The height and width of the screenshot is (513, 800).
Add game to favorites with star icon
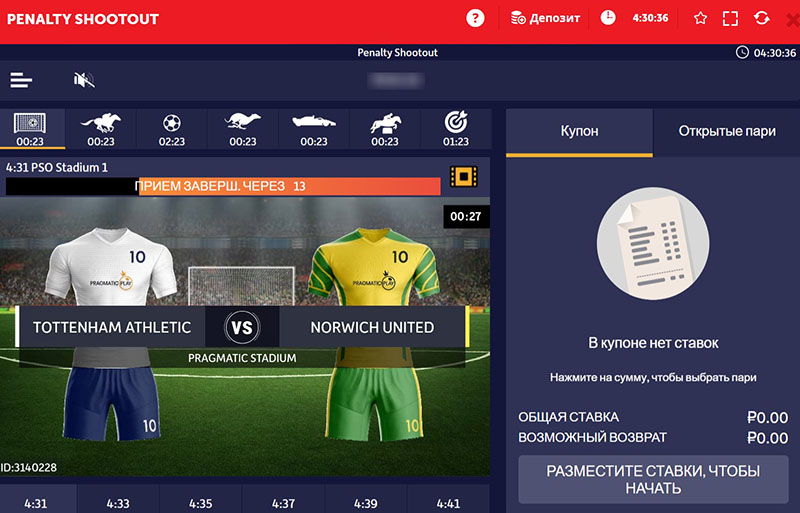tap(701, 19)
